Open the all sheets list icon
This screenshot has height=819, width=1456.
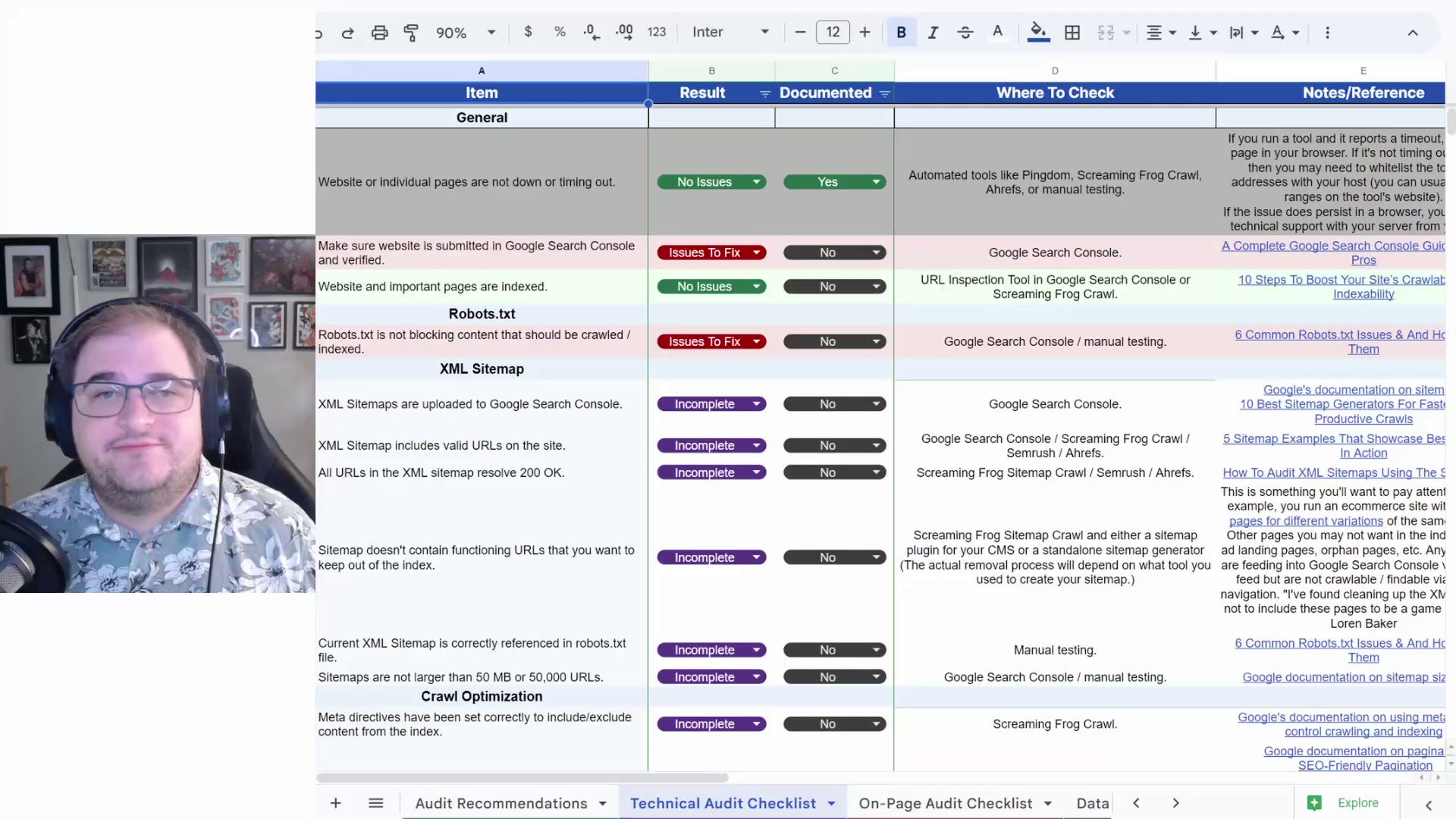coord(375,803)
